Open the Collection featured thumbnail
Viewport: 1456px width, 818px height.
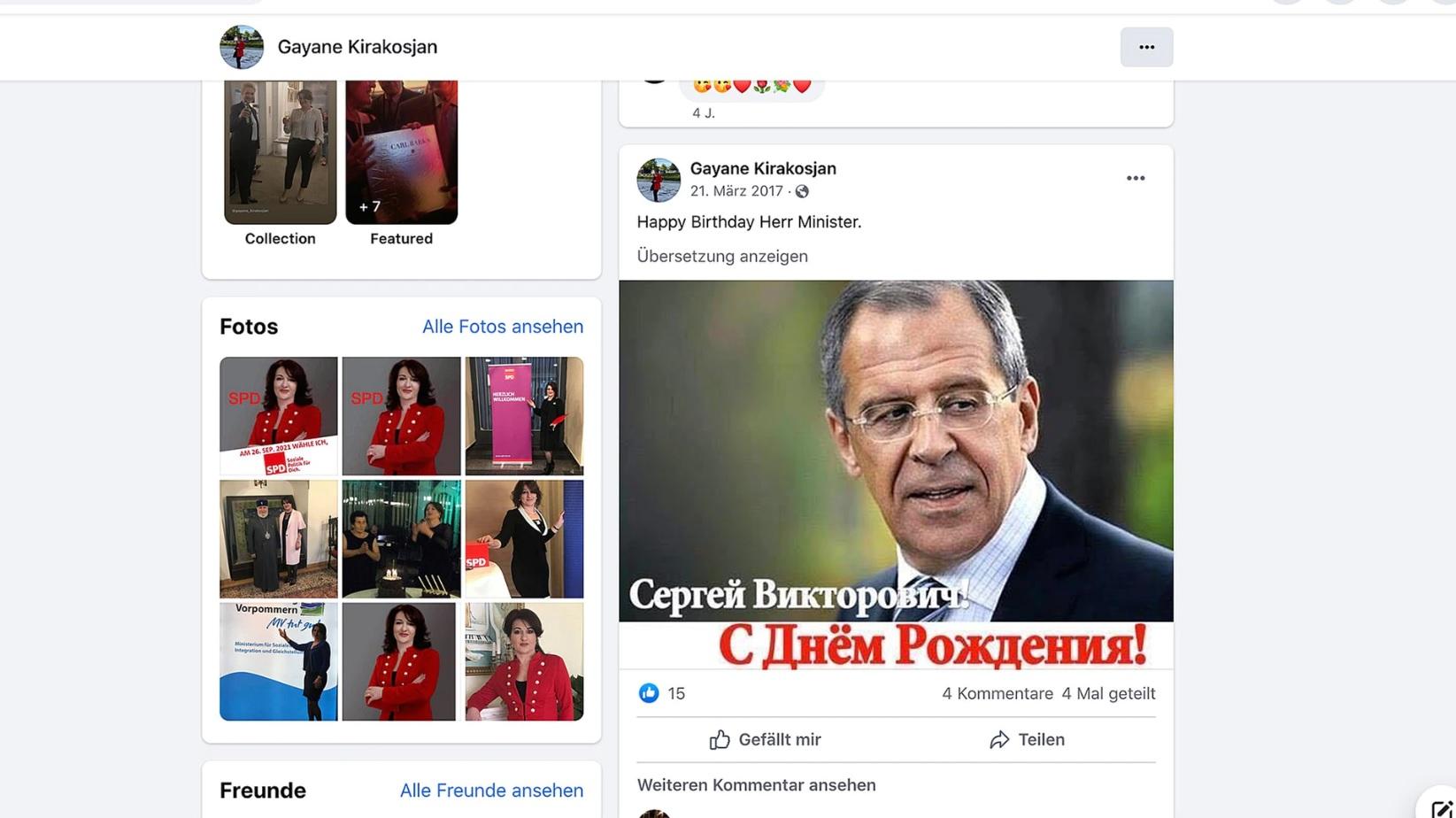point(280,151)
